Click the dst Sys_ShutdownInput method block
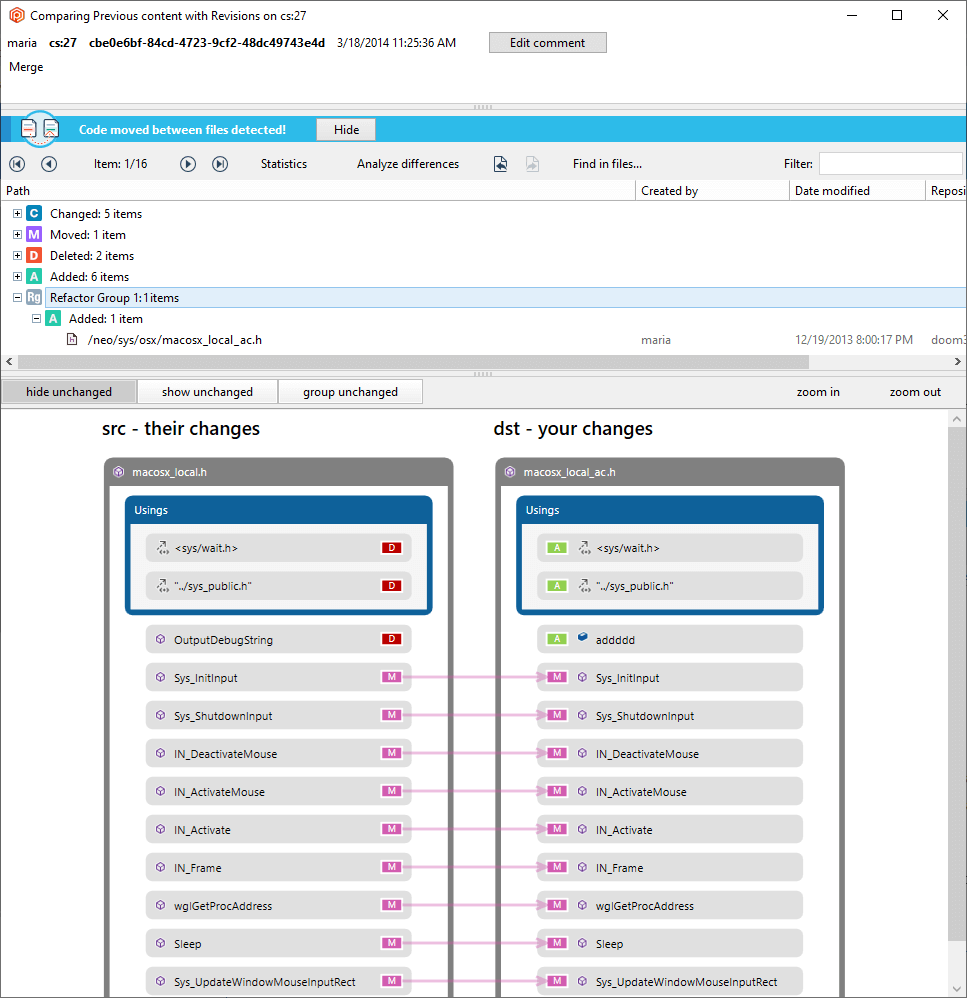 tap(670, 715)
